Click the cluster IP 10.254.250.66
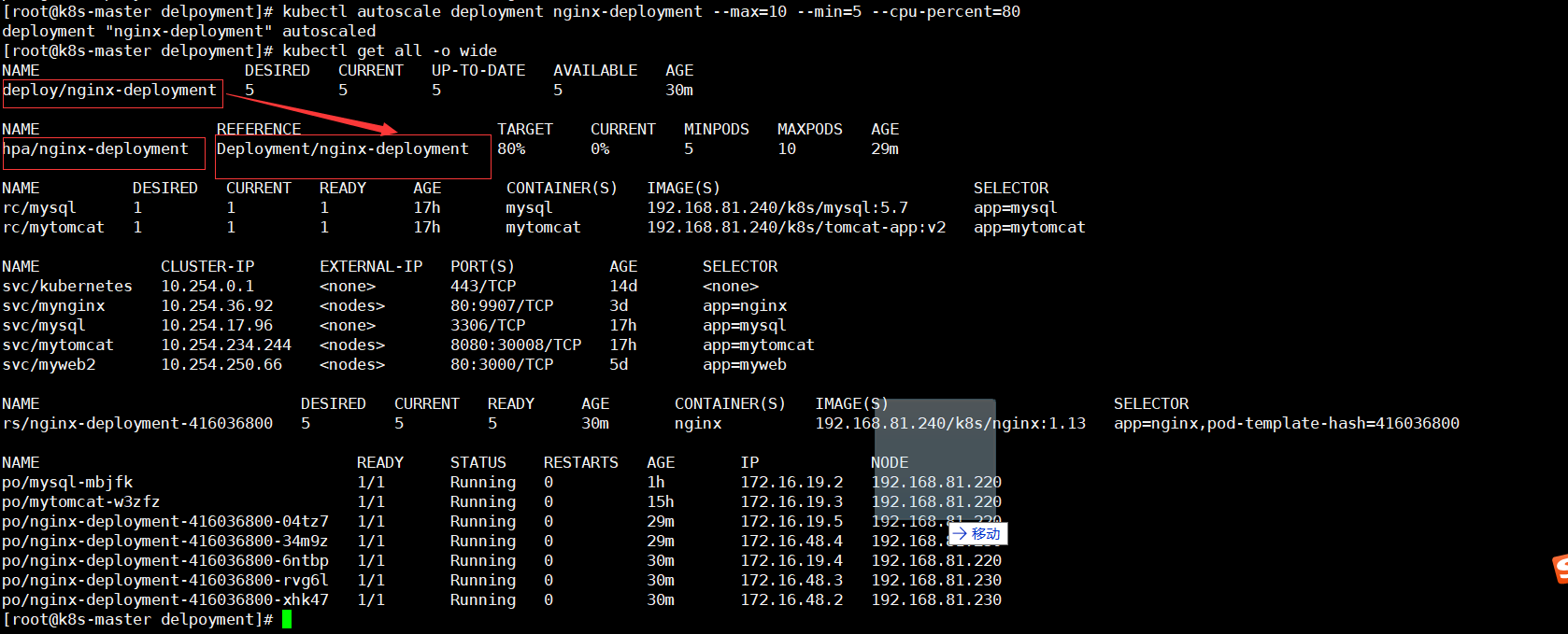Viewport: 1568px width, 634px height. [221, 364]
